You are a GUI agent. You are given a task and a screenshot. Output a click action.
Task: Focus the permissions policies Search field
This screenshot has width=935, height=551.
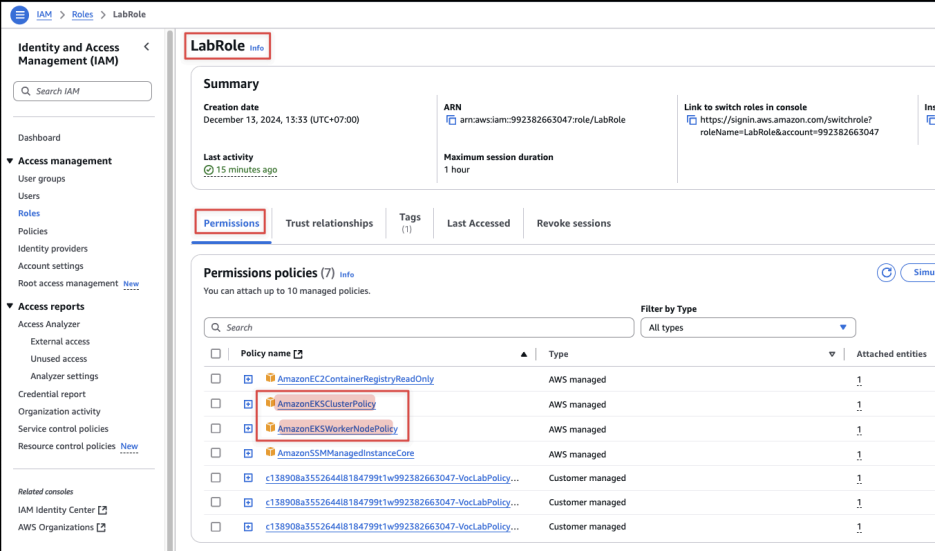pyautogui.click(x=419, y=327)
